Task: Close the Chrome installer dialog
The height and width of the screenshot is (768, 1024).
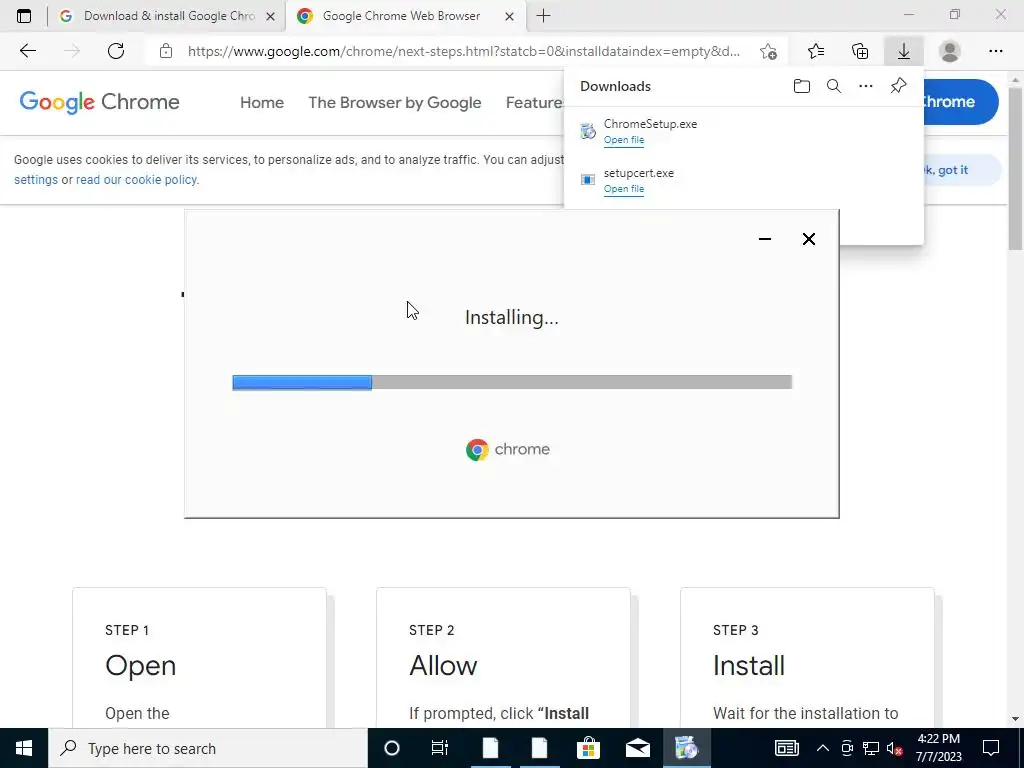Action: [x=808, y=239]
